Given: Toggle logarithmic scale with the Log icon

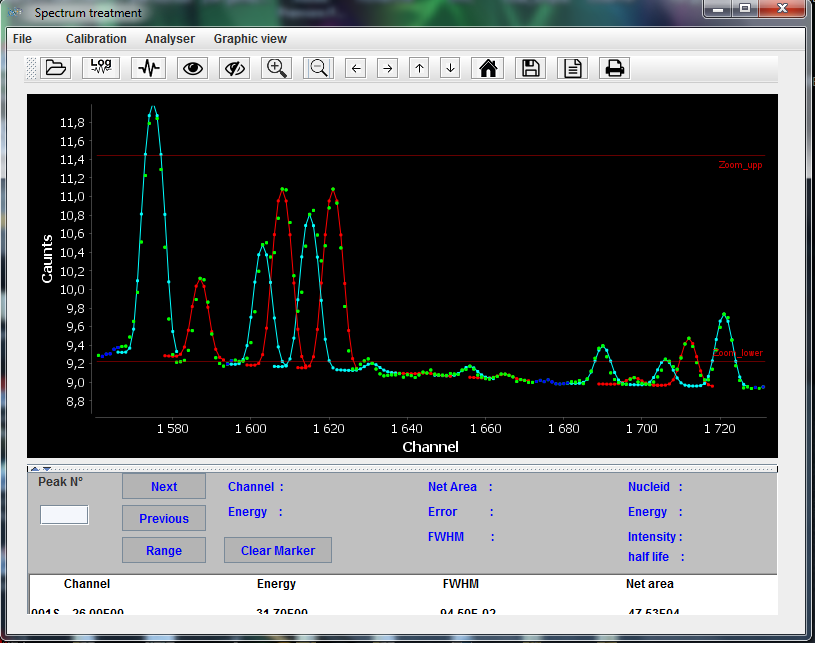Looking at the screenshot, I should coord(100,67).
